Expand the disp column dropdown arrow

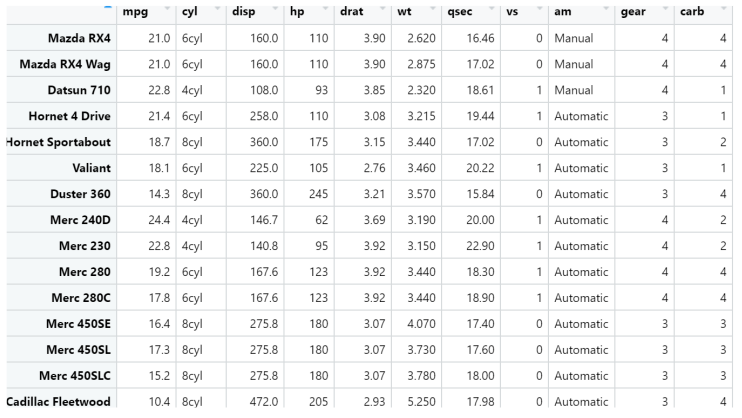(x=275, y=9)
